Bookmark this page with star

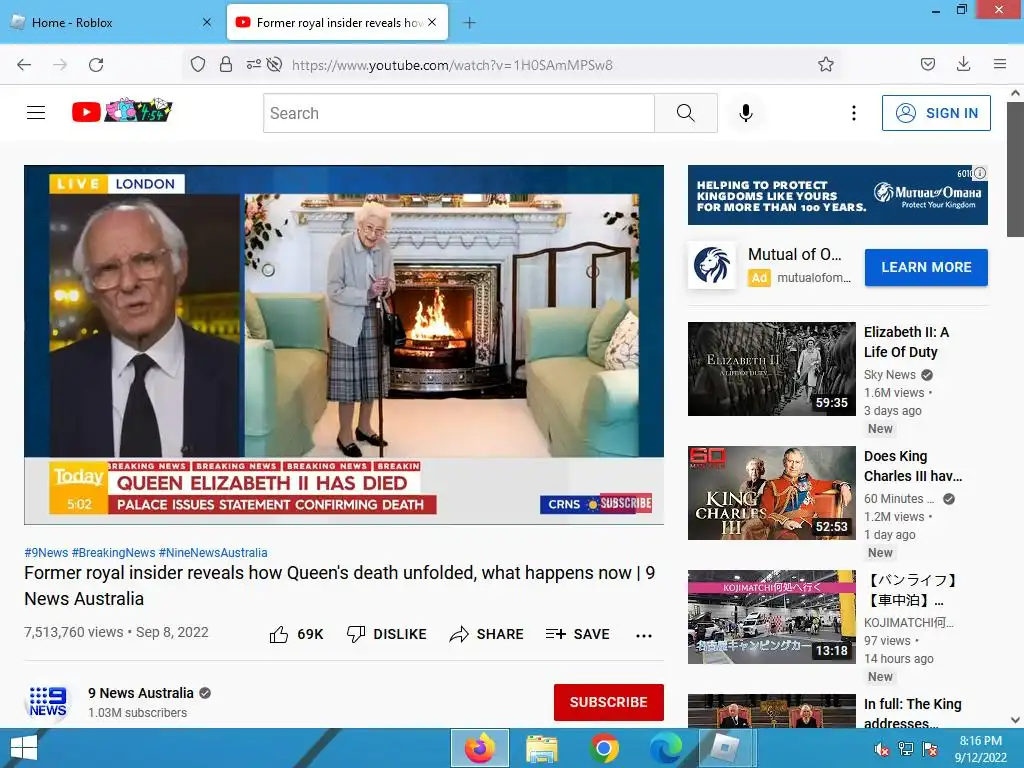tap(825, 64)
